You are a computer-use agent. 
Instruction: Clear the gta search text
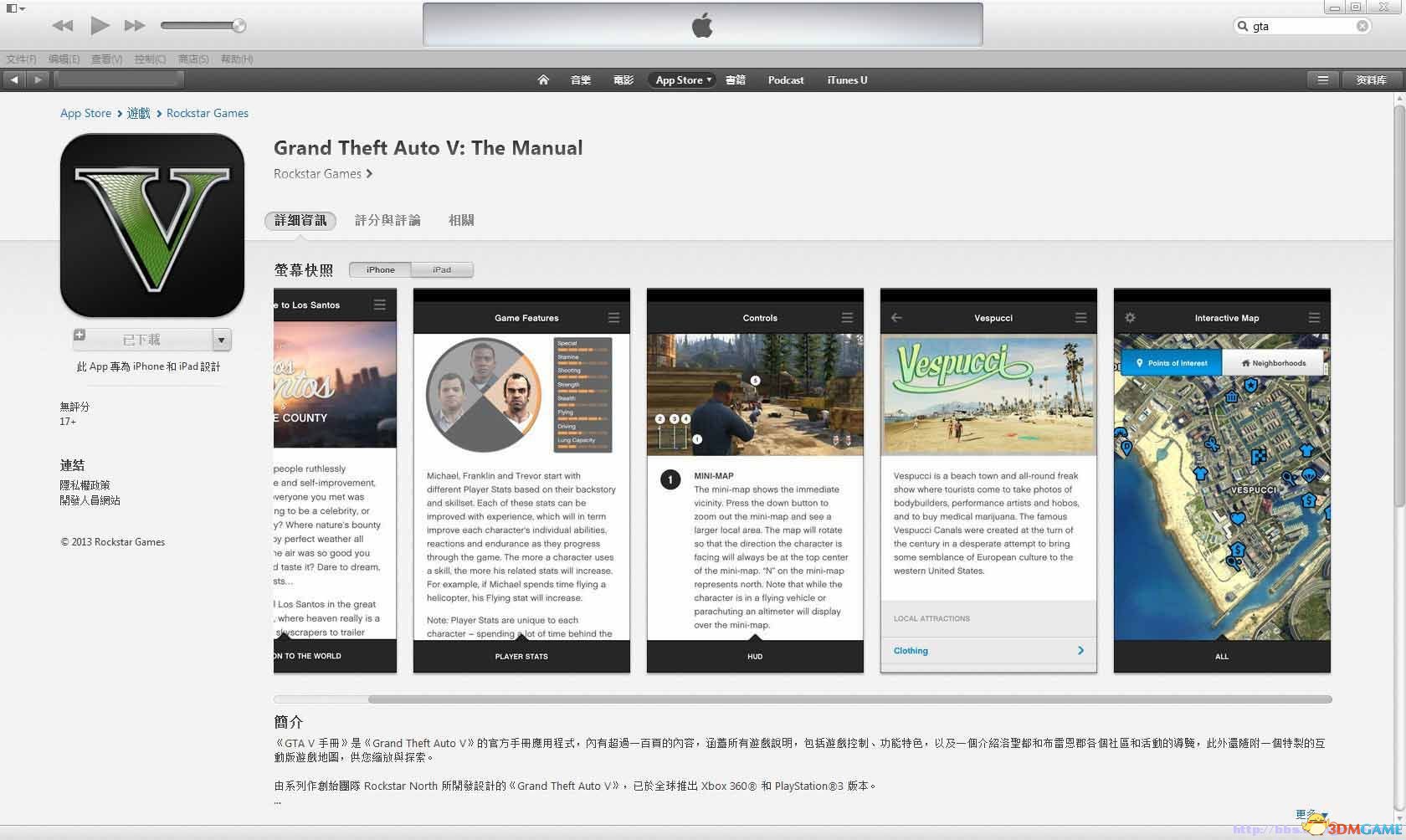1362,26
